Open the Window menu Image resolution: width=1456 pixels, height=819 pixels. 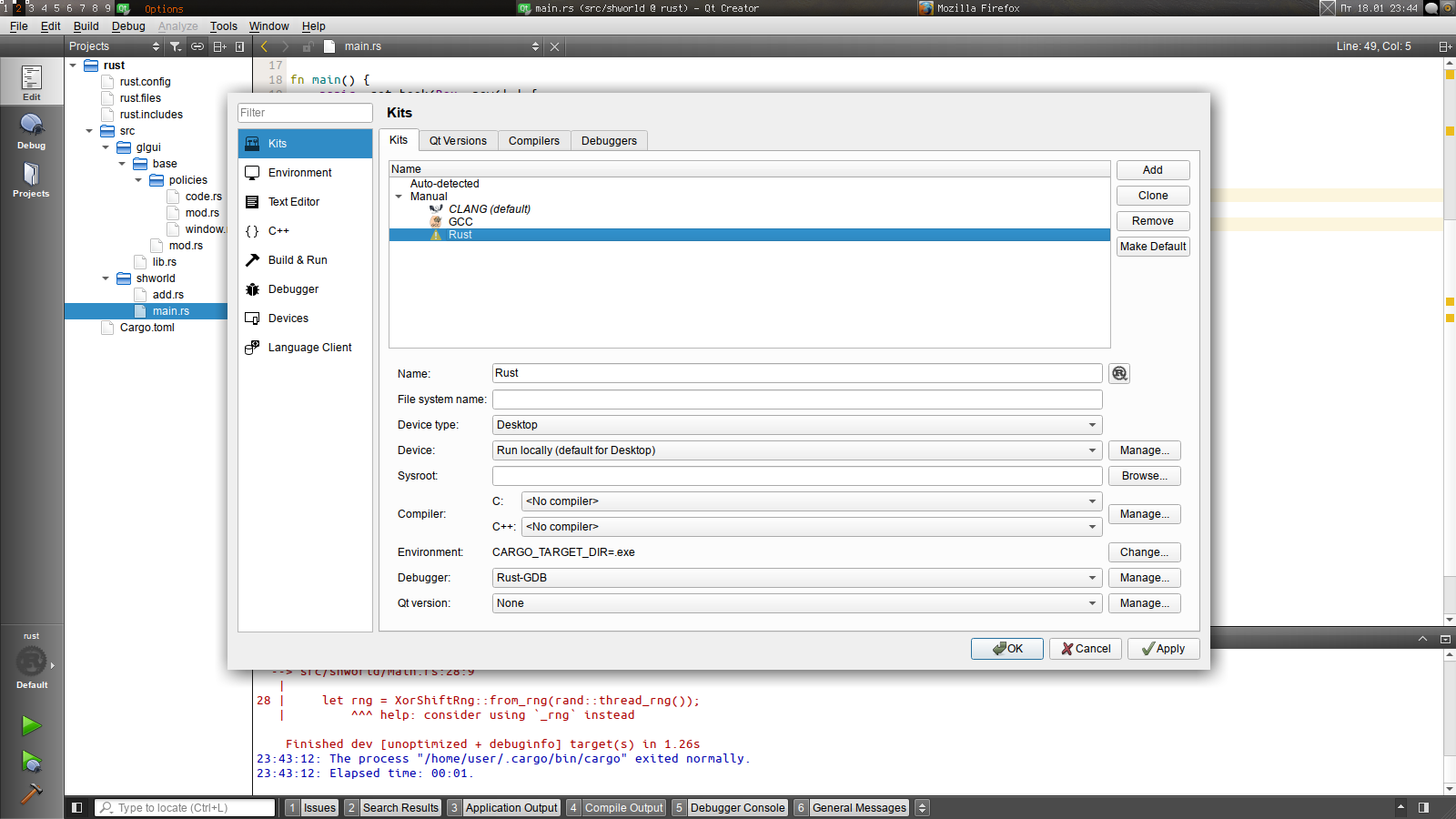coord(269,26)
